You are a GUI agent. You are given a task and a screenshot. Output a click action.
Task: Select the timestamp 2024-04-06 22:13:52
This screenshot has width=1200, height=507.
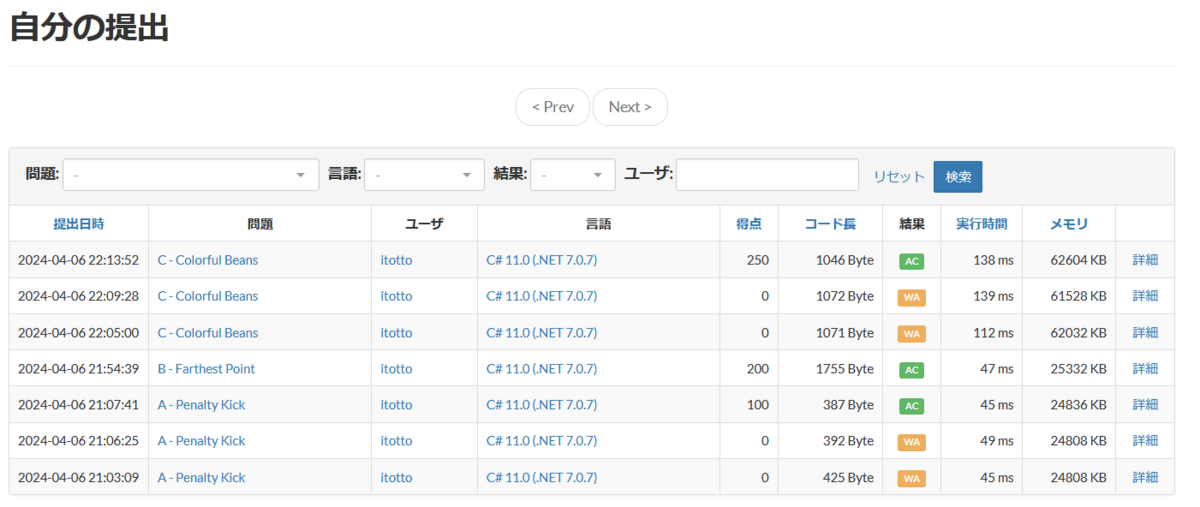click(78, 260)
